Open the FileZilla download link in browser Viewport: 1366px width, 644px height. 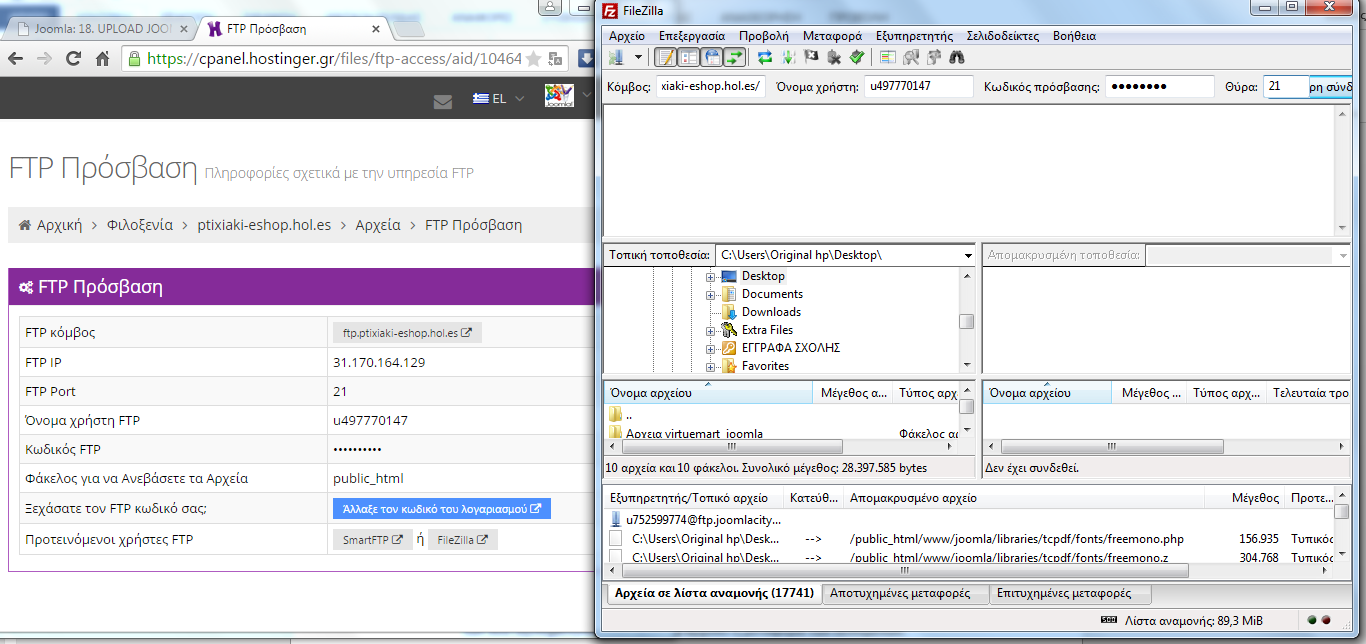point(463,540)
